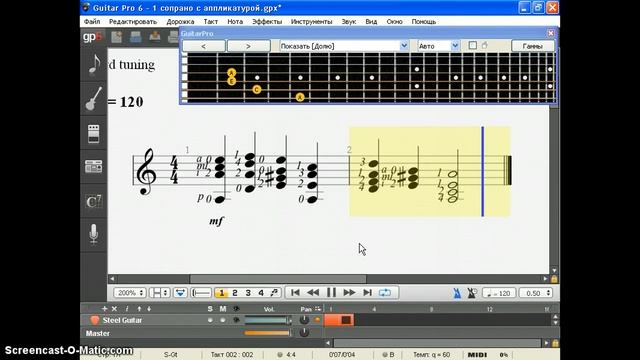Viewport: 640px width, 360px height.
Task: Click the rewind button
Action: [313, 293]
